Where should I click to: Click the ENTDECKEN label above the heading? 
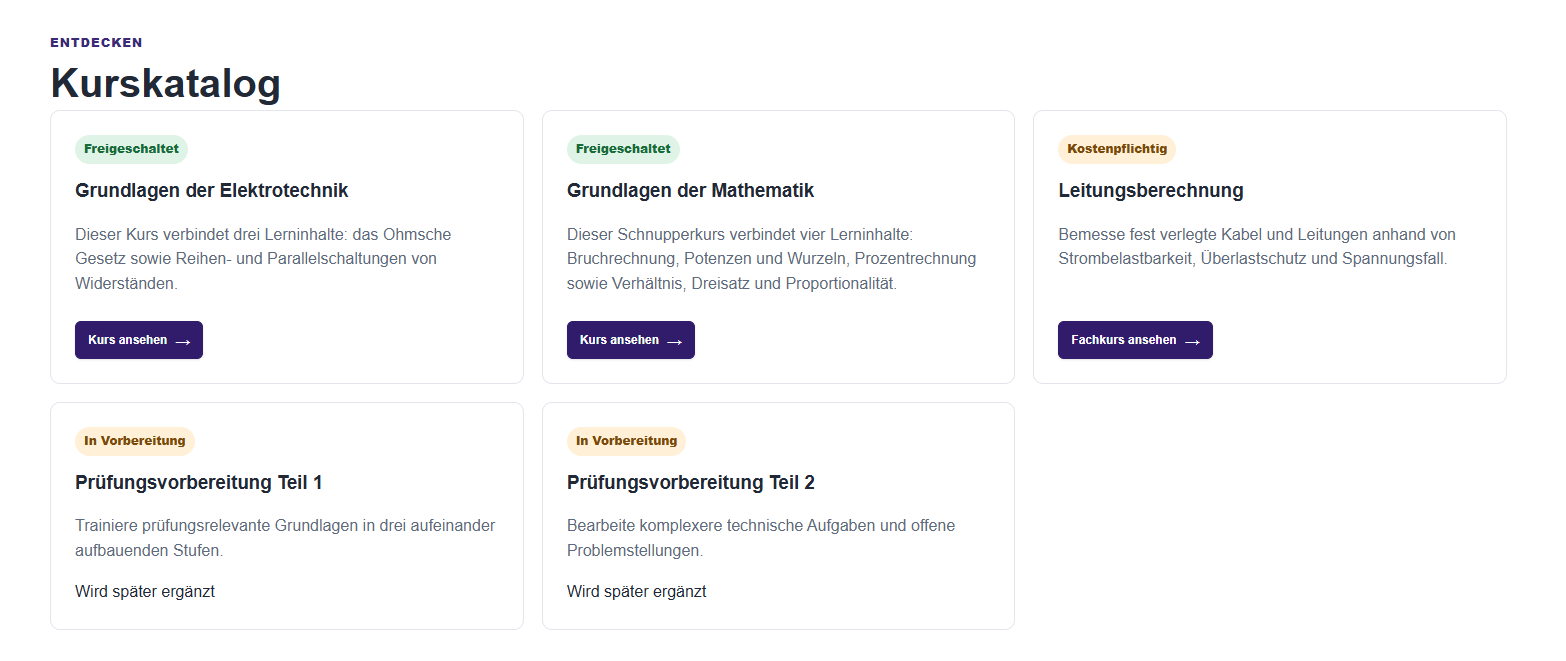pos(97,43)
